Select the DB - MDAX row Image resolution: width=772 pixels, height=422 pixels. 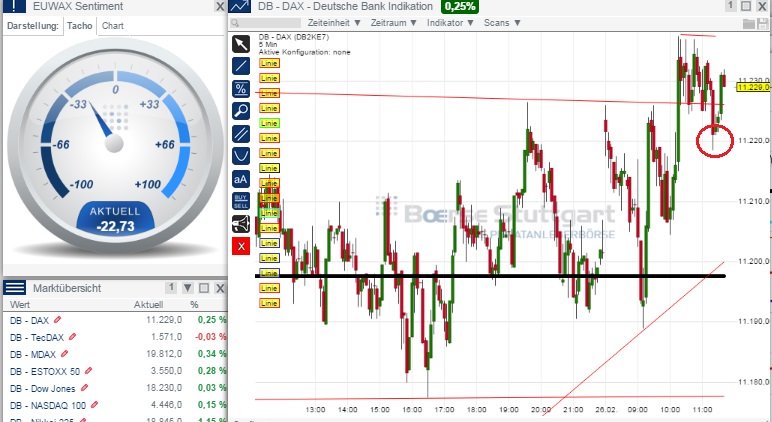(x=115, y=354)
